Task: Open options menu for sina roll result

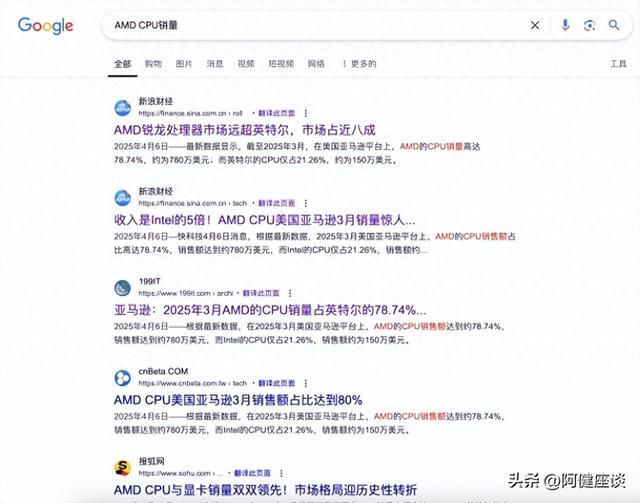Action: [306, 113]
